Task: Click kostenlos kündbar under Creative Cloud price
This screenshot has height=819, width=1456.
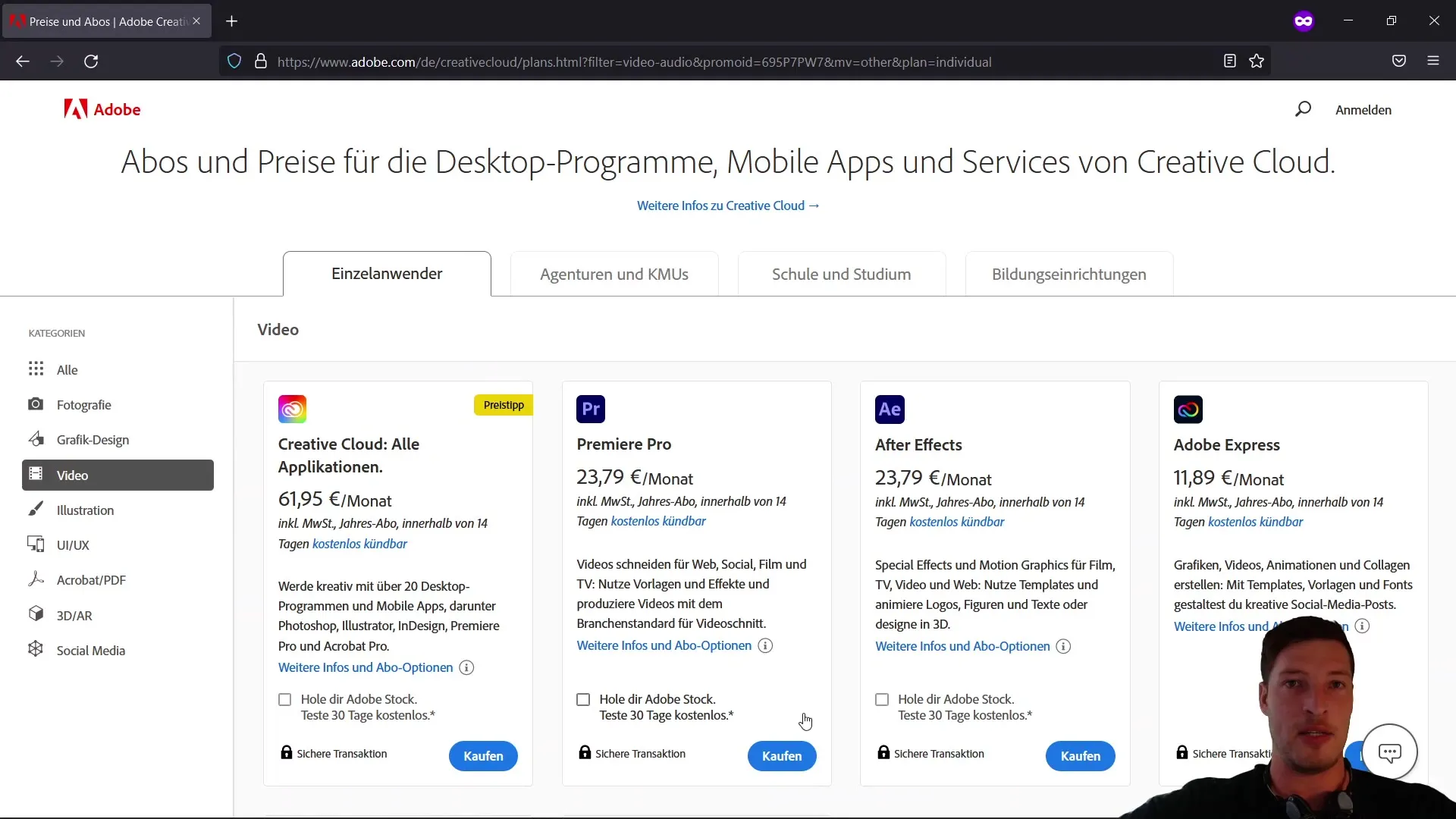Action: pos(359,544)
